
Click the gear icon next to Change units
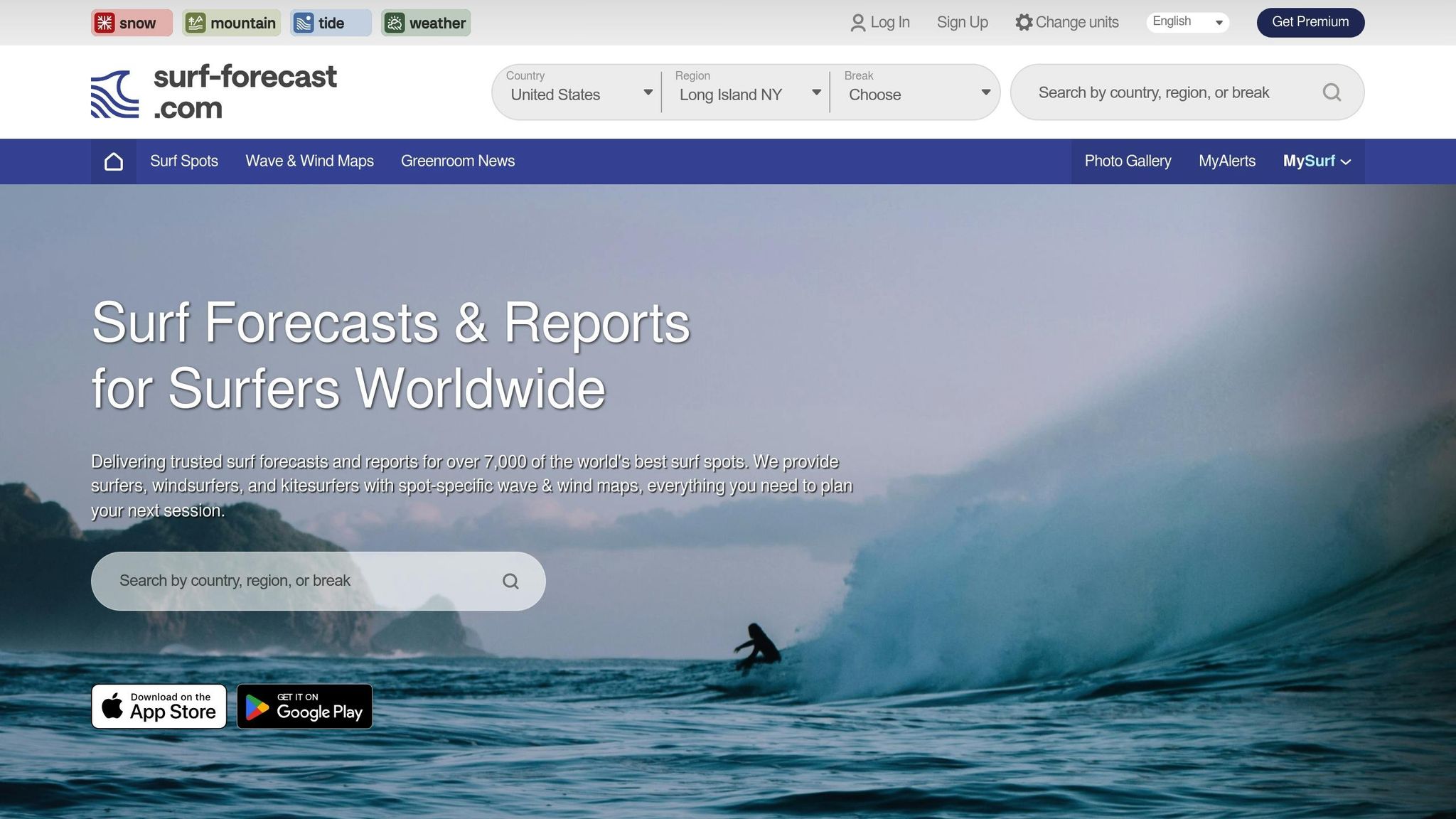[1024, 22]
